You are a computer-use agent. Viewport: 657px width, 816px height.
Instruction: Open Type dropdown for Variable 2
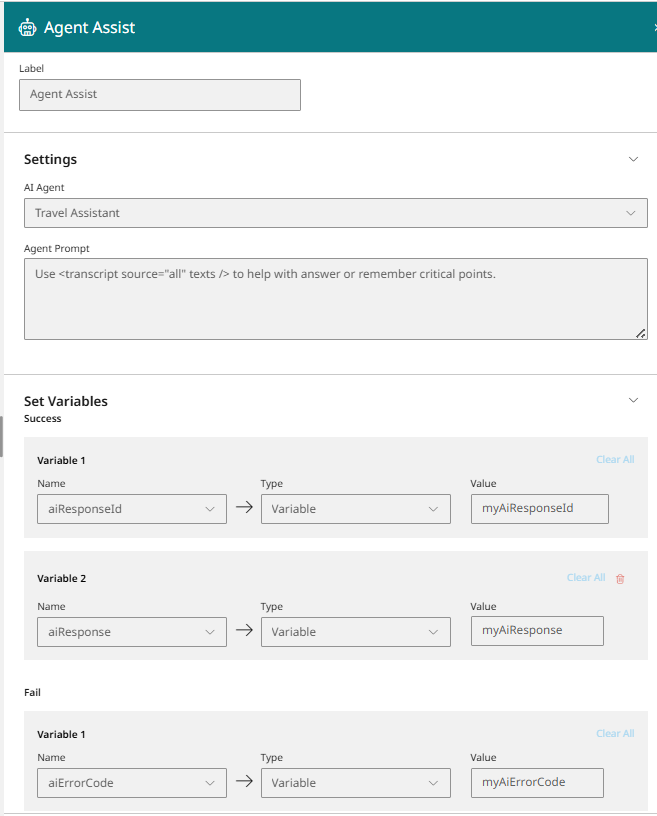[356, 632]
